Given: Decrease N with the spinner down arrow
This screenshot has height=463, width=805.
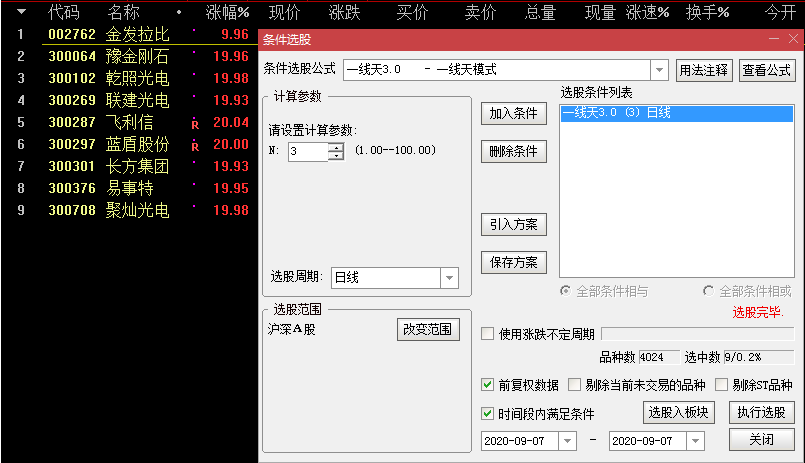Looking at the screenshot, I should point(336,156).
